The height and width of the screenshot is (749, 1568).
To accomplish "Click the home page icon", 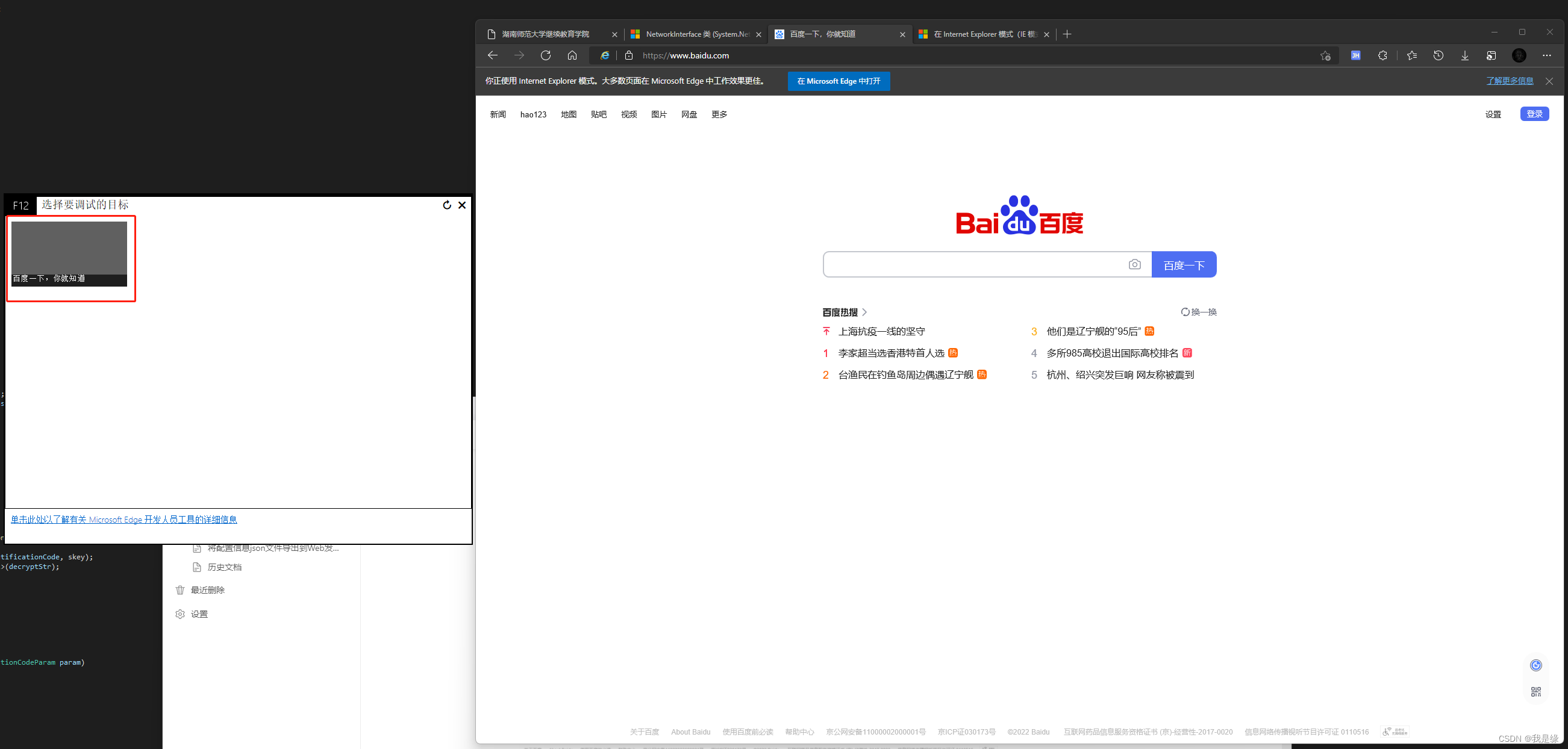I will 572,55.
